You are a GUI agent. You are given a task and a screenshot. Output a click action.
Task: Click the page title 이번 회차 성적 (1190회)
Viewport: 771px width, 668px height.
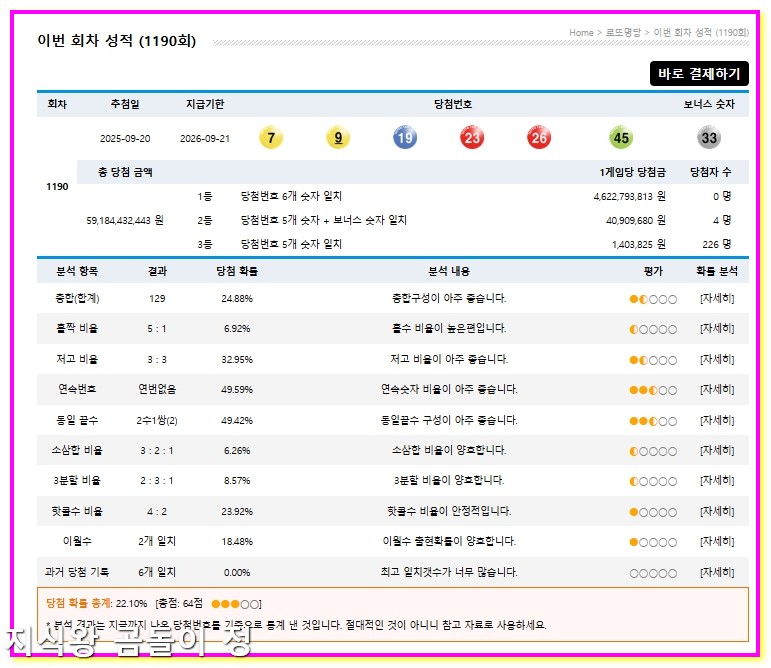(117, 40)
